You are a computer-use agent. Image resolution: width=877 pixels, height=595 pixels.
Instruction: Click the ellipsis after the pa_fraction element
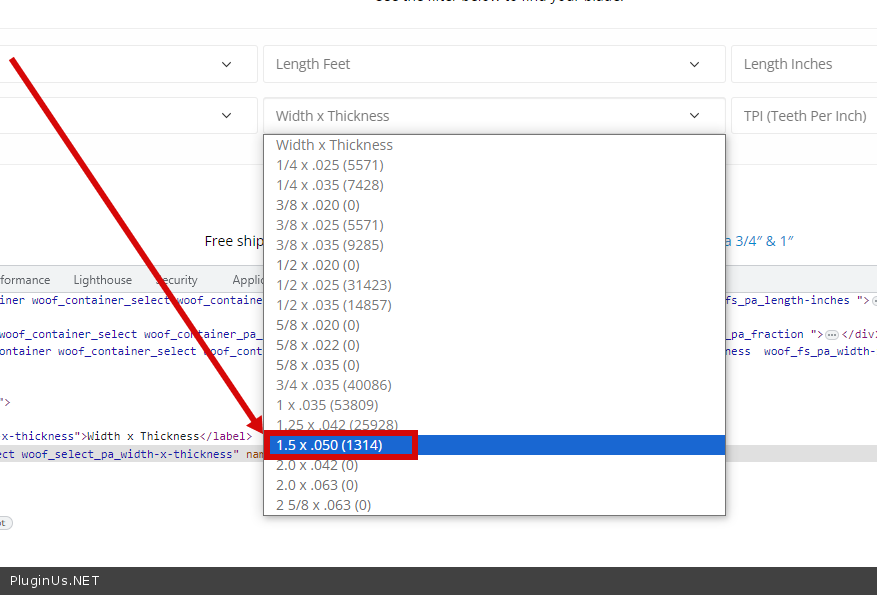[x=831, y=334]
